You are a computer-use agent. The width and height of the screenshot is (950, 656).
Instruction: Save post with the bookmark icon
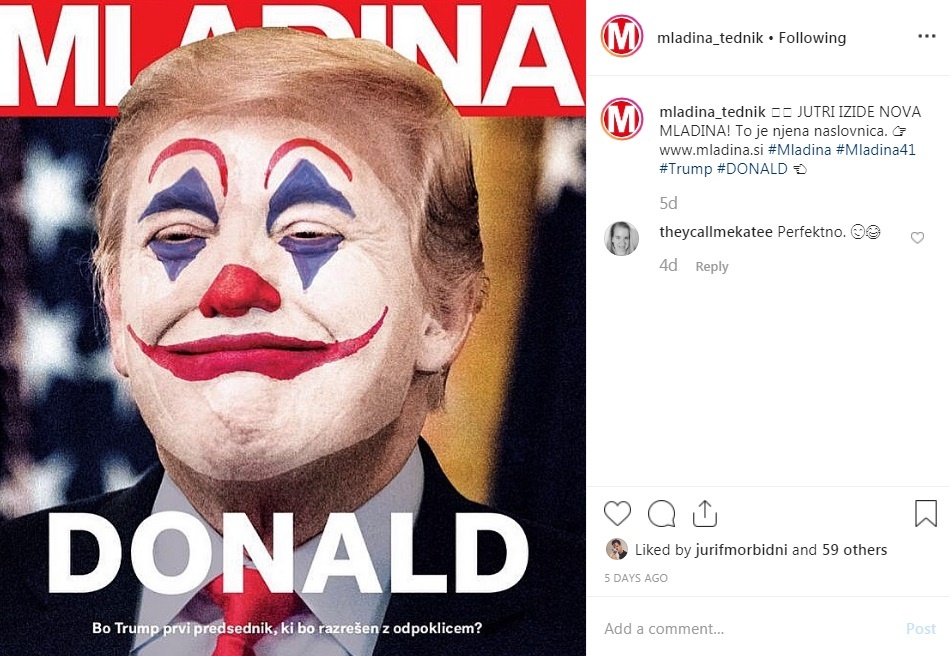(926, 514)
